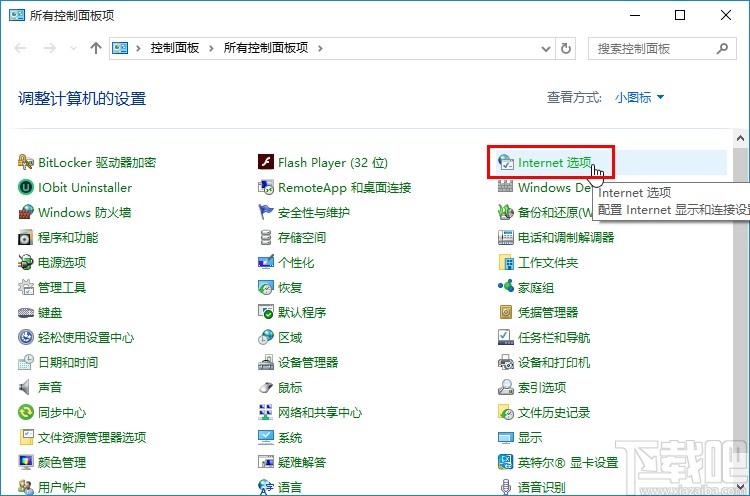Click 英特尔® 显卡设置 icon
Screen dimensions: 750x496
tap(506, 462)
